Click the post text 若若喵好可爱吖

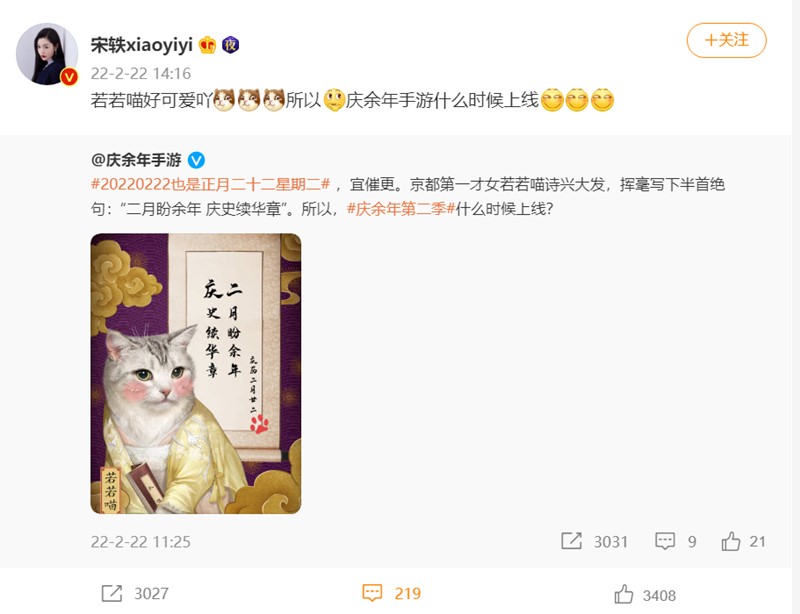pos(152,100)
